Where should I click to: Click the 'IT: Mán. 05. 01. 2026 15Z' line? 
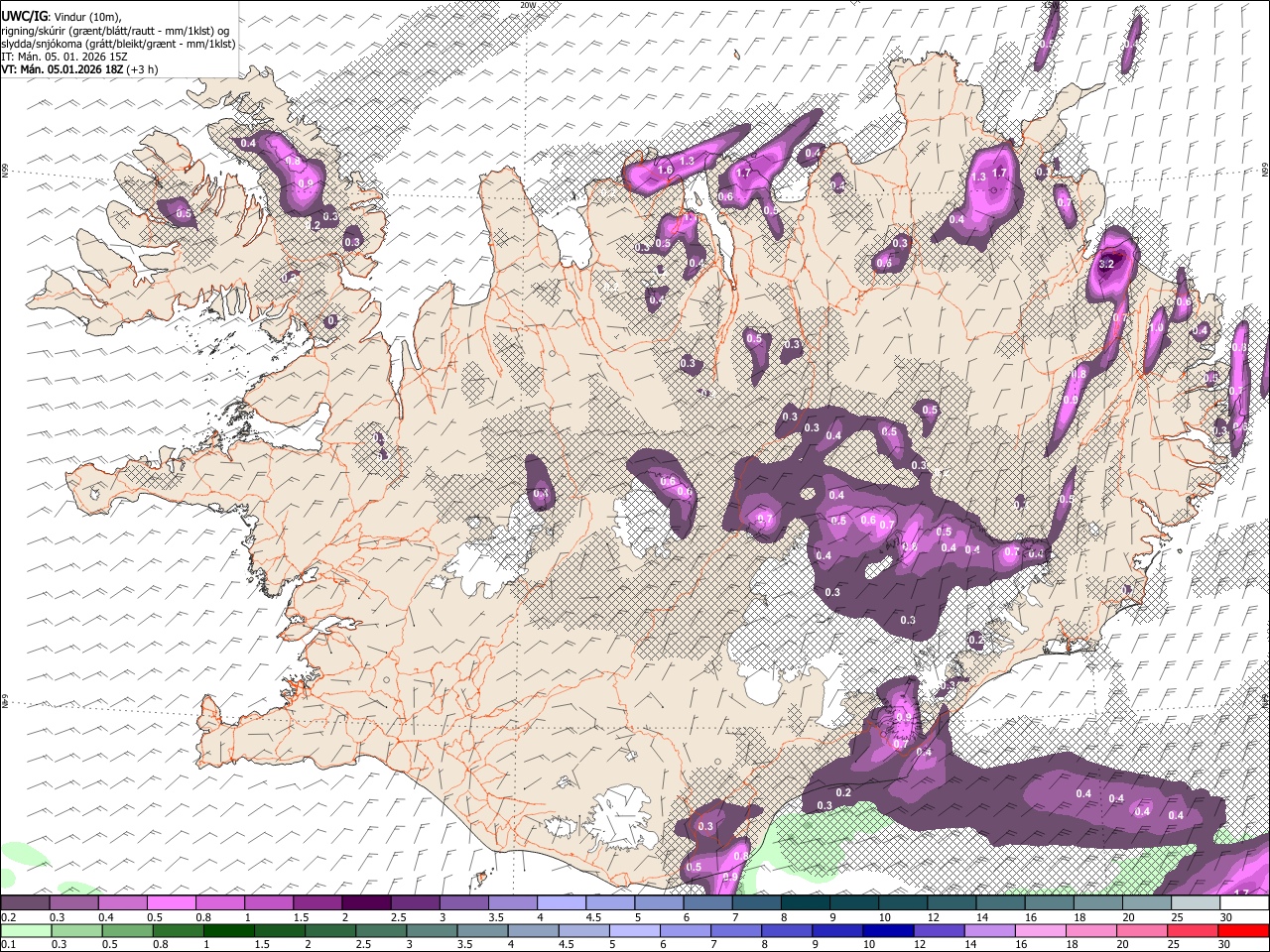(x=64, y=58)
